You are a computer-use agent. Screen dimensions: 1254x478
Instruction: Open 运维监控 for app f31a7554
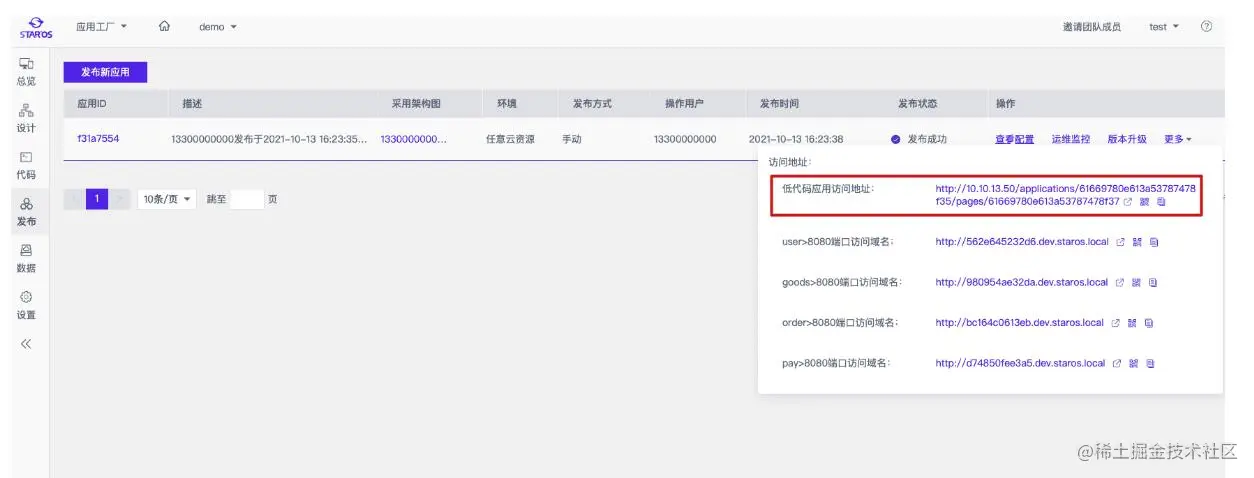click(1070, 139)
